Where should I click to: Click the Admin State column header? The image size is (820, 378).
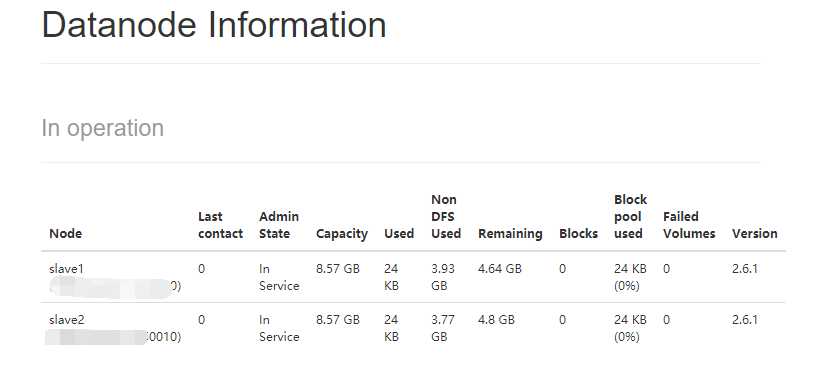click(x=279, y=225)
